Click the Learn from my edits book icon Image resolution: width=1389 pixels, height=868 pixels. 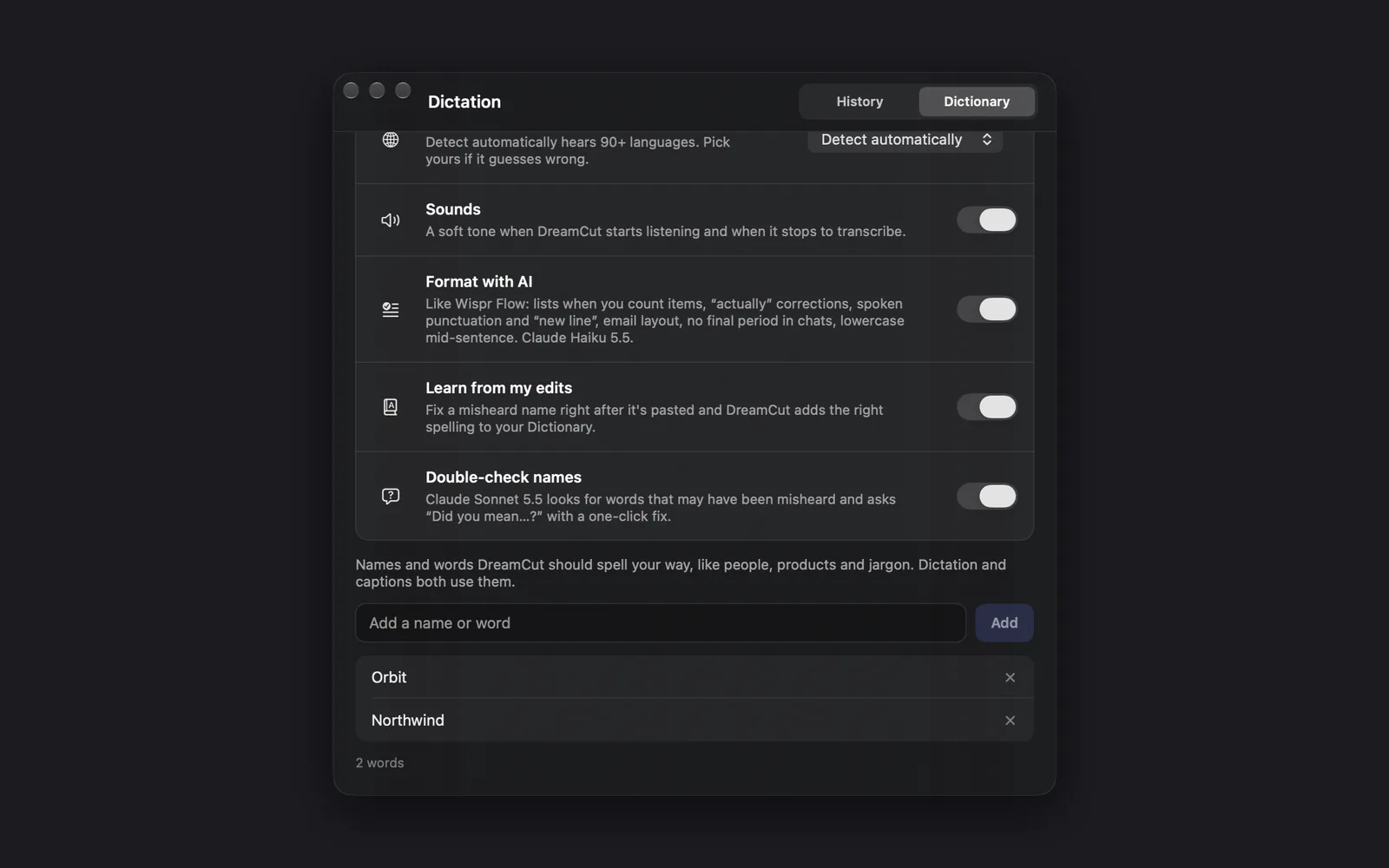(391, 407)
